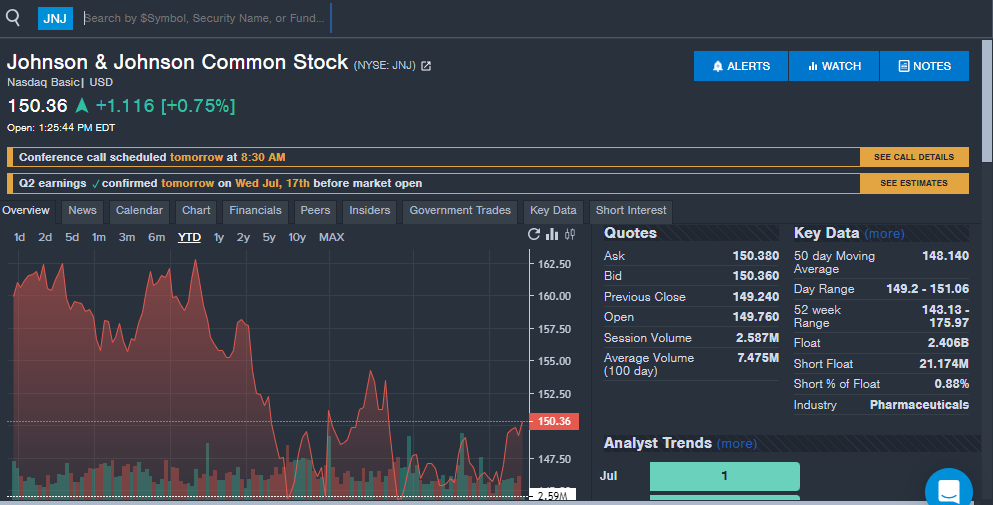Click the ALERTS bell button
The height and width of the screenshot is (505, 993).
pyautogui.click(x=741, y=66)
